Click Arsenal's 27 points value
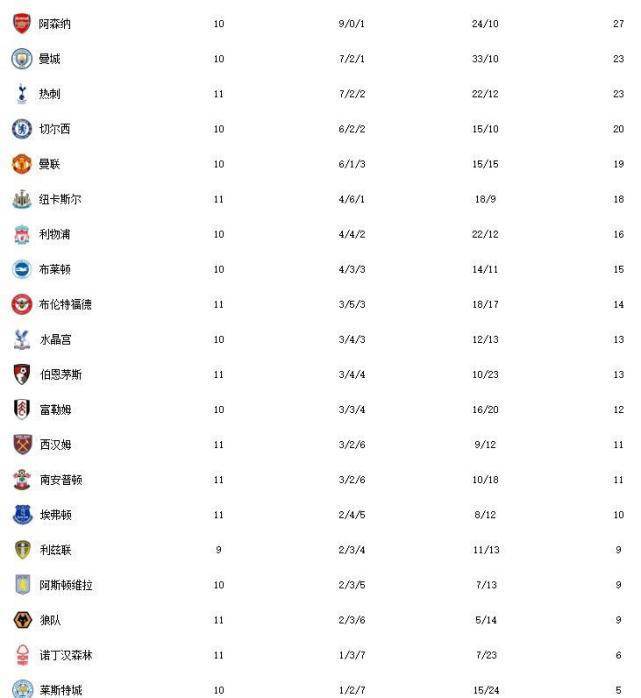641x698 pixels. click(x=618, y=24)
